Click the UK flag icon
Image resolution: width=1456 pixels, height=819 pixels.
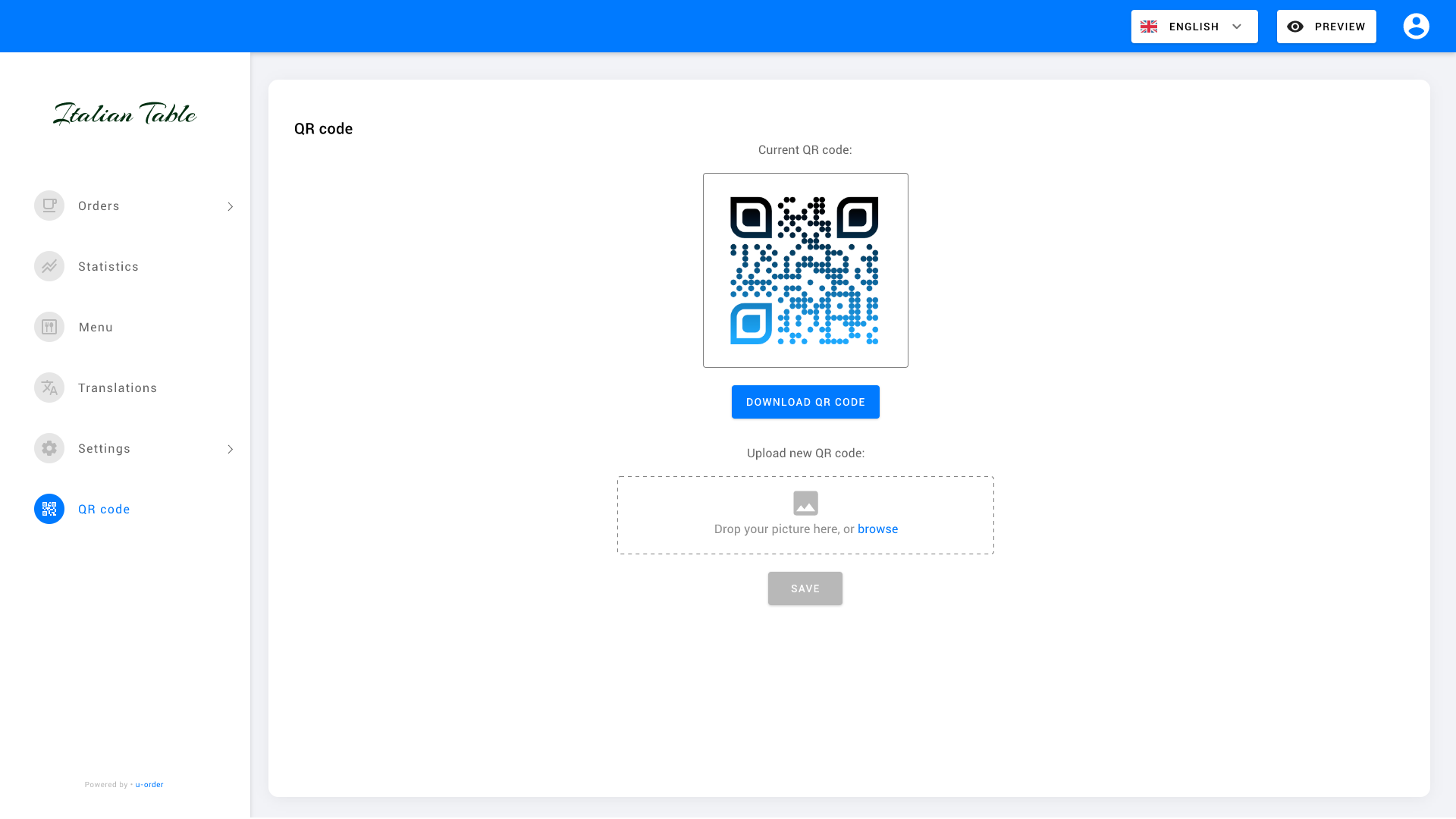[x=1149, y=27]
